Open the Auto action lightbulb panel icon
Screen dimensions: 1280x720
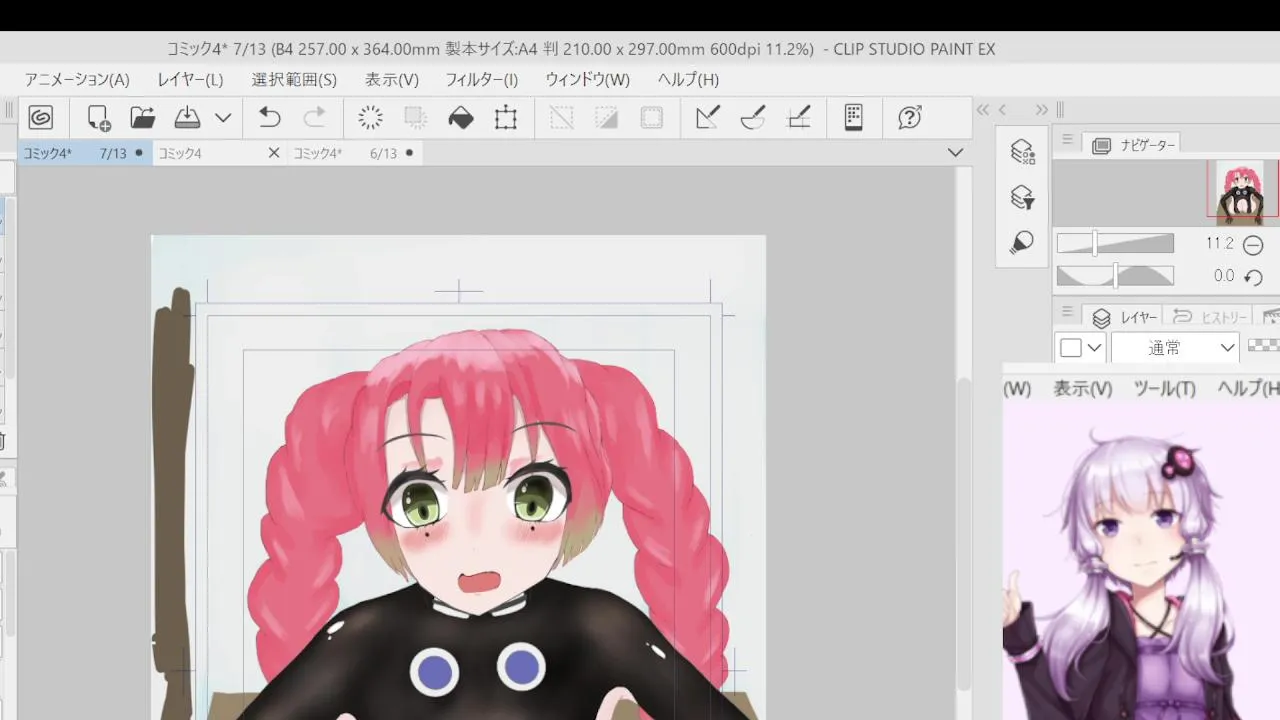(1022, 242)
